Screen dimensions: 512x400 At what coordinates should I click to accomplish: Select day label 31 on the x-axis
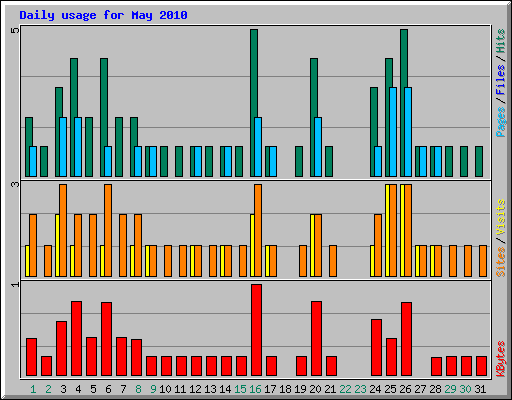pyautogui.click(x=480, y=389)
